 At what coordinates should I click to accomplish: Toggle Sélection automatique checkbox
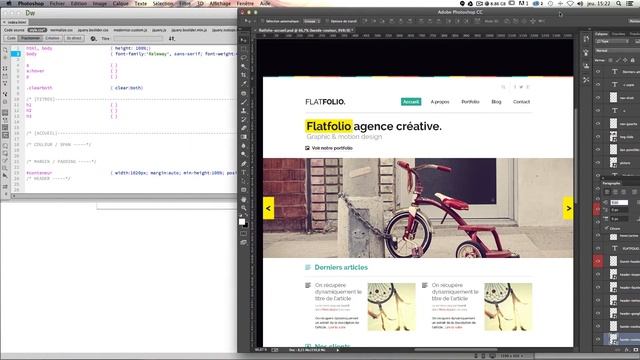point(262,21)
